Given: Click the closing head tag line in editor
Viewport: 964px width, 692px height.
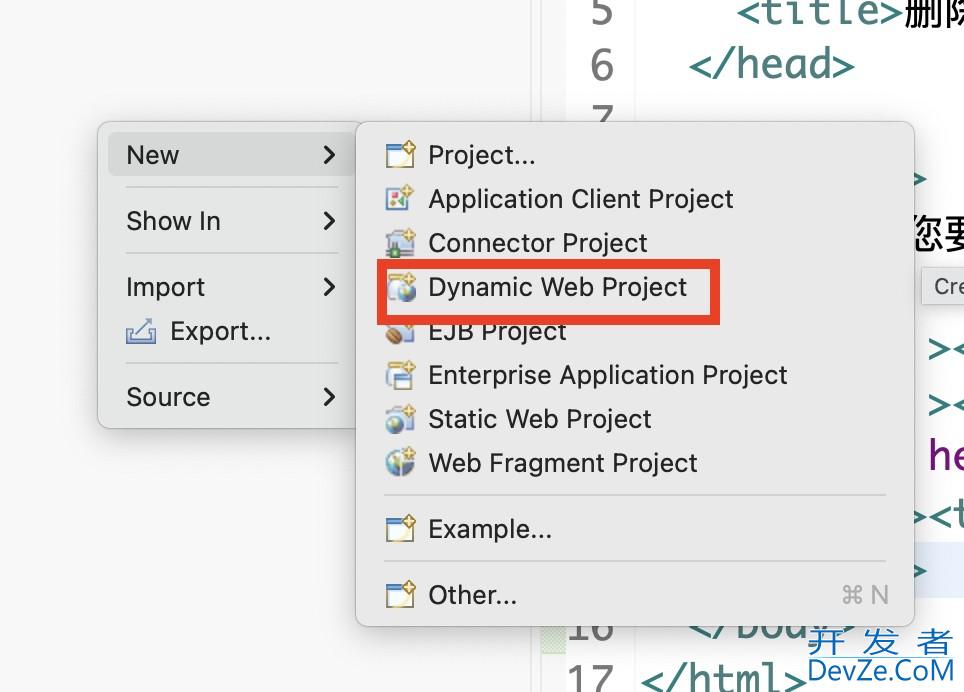Looking at the screenshot, I should pos(771,65).
